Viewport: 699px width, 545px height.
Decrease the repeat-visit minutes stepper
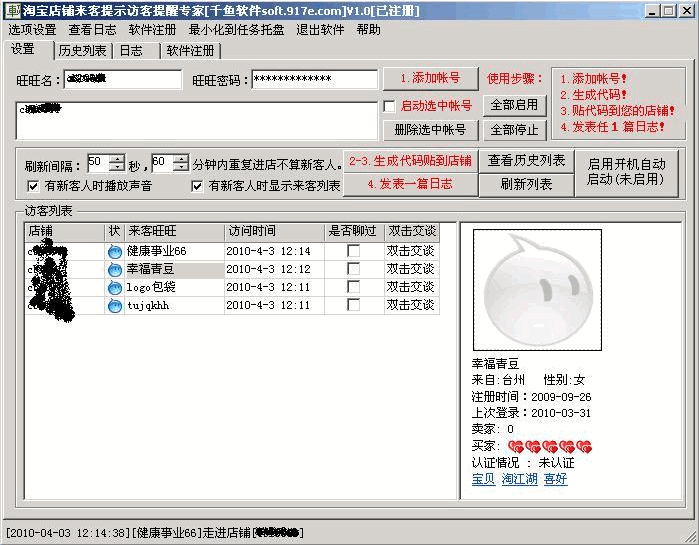click(181, 167)
